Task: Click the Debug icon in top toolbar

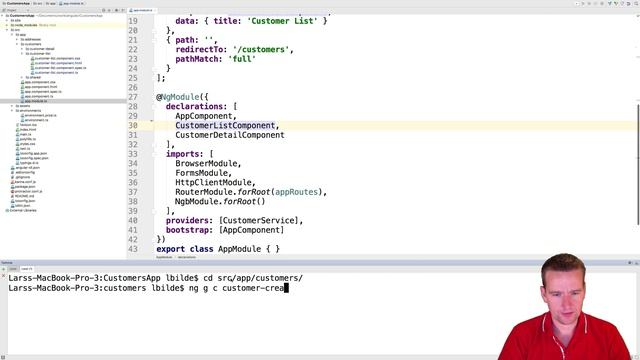Action: (589, 3)
